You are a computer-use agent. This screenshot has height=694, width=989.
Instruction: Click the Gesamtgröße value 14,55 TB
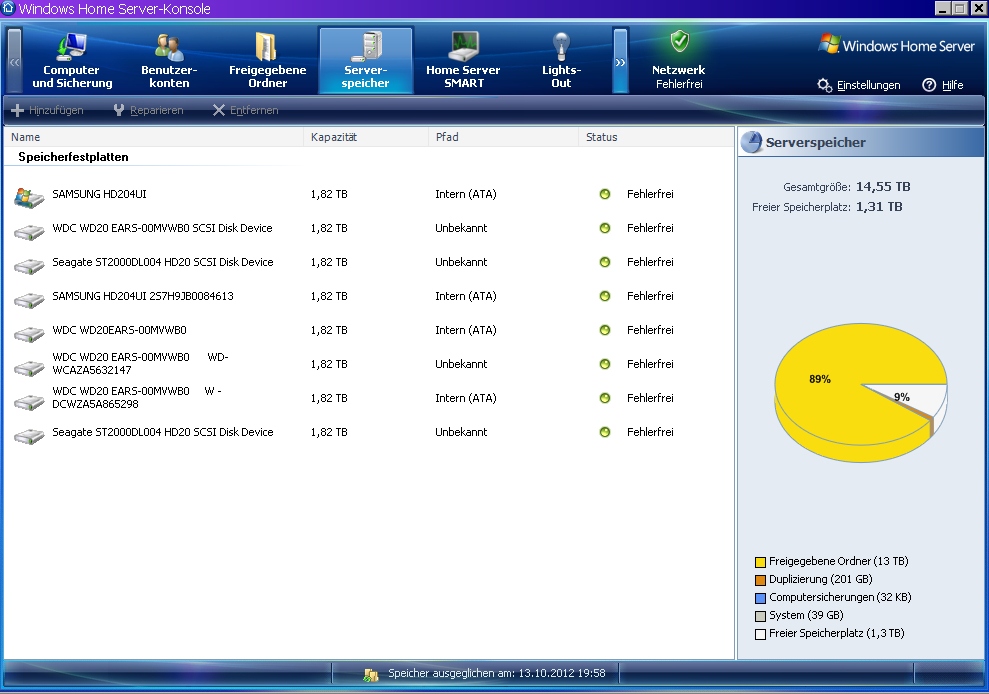click(x=883, y=187)
